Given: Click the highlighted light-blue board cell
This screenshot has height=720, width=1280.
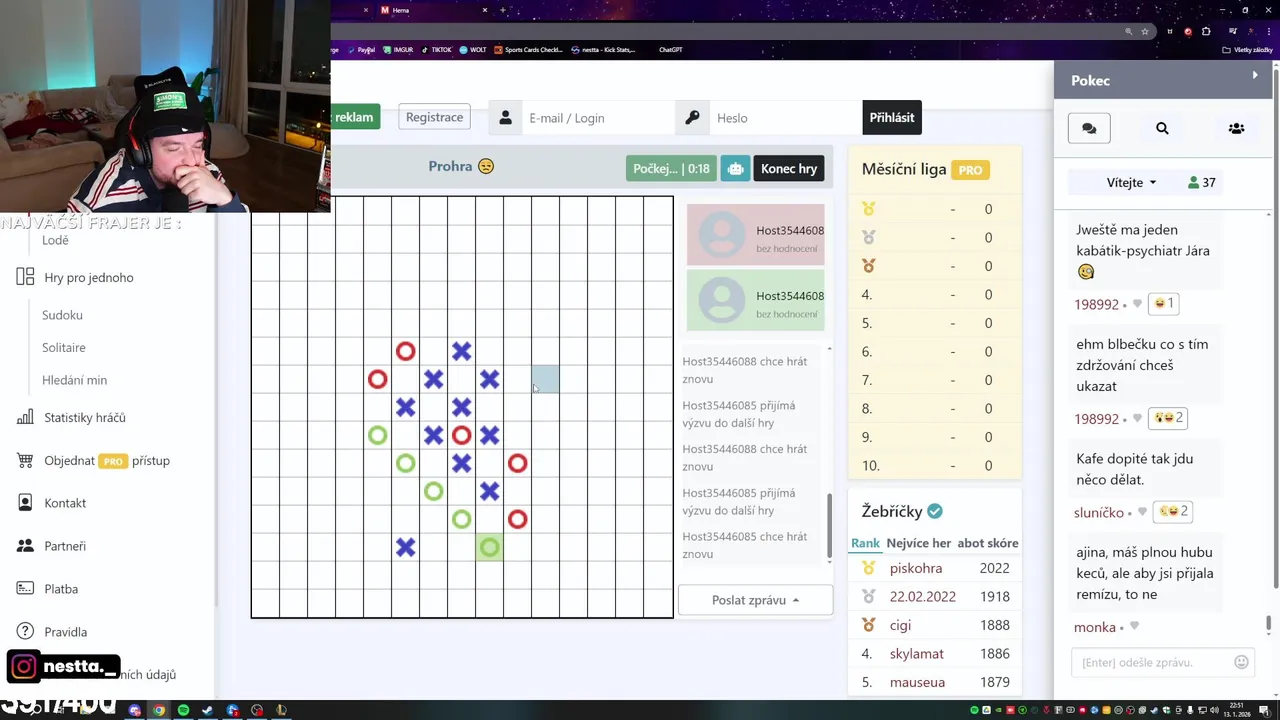Looking at the screenshot, I should pyautogui.click(x=545, y=379).
